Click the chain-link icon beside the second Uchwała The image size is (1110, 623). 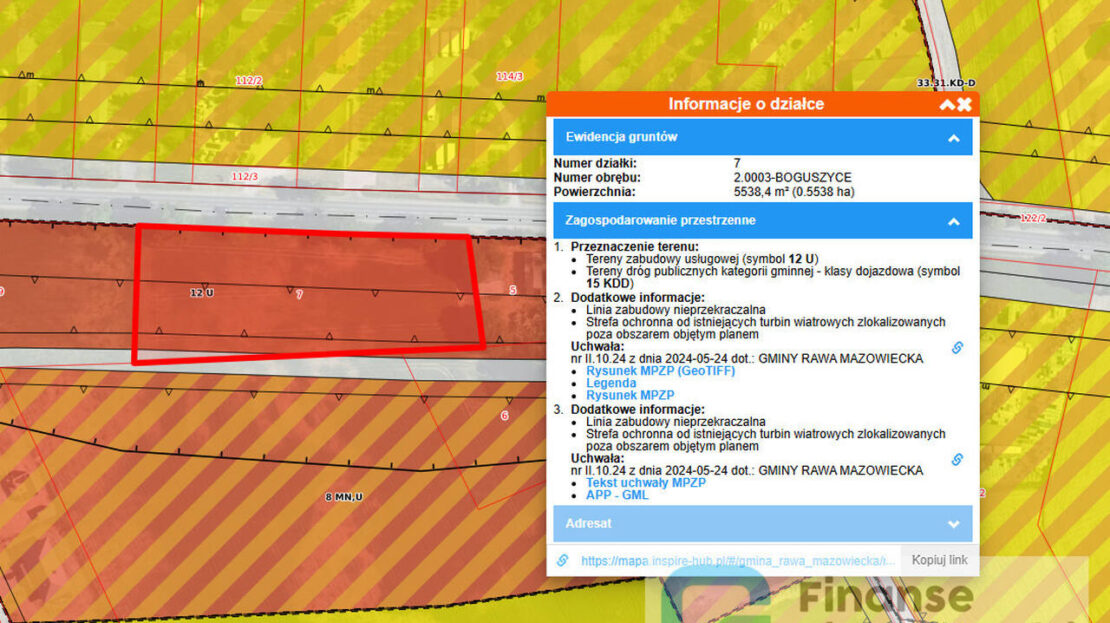coord(957,459)
